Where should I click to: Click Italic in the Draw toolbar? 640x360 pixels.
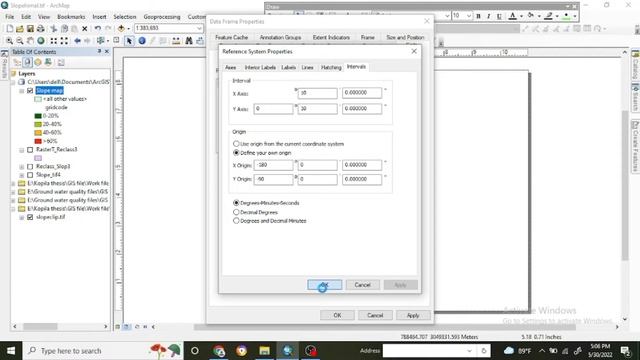489,16
